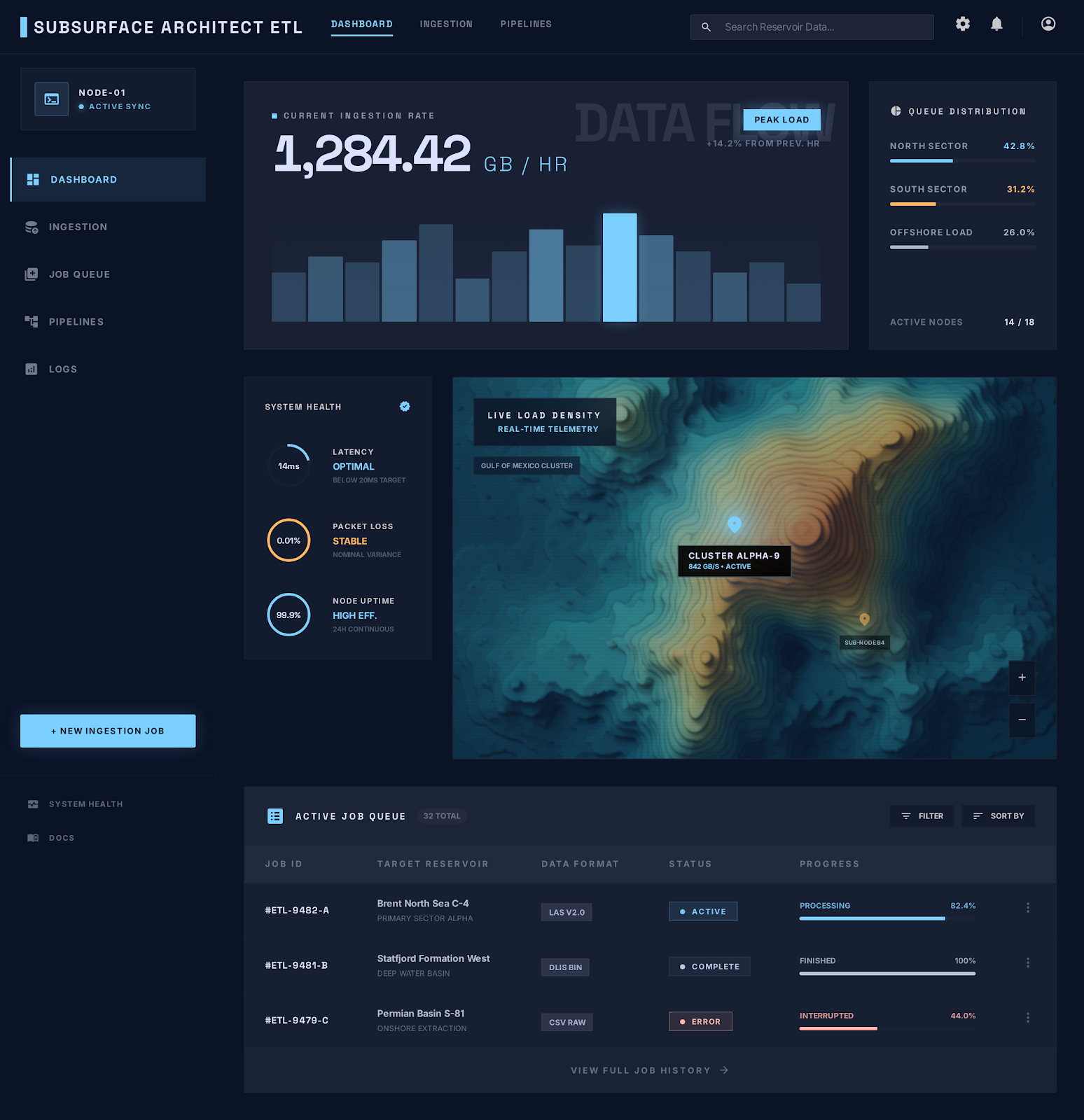The width and height of the screenshot is (1084, 1120).
Task: Open more options for job #ETL-9481-B
Action: pyautogui.click(x=1027, y=963)
